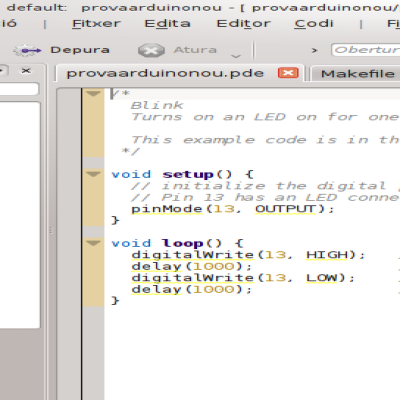The width and height of the screenshot is (400, 400).
Task: Expand the toolbar overflow chevron after Atura
Action: point(236,56)
